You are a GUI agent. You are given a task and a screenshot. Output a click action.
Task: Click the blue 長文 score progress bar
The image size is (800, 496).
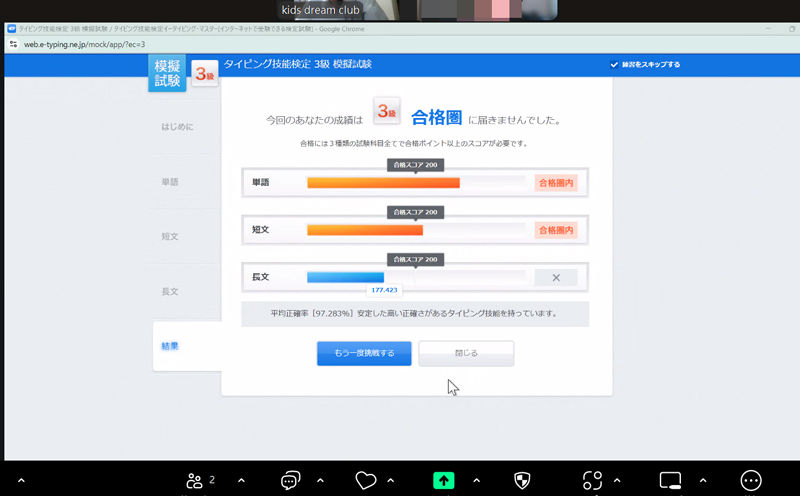point(345,277)
